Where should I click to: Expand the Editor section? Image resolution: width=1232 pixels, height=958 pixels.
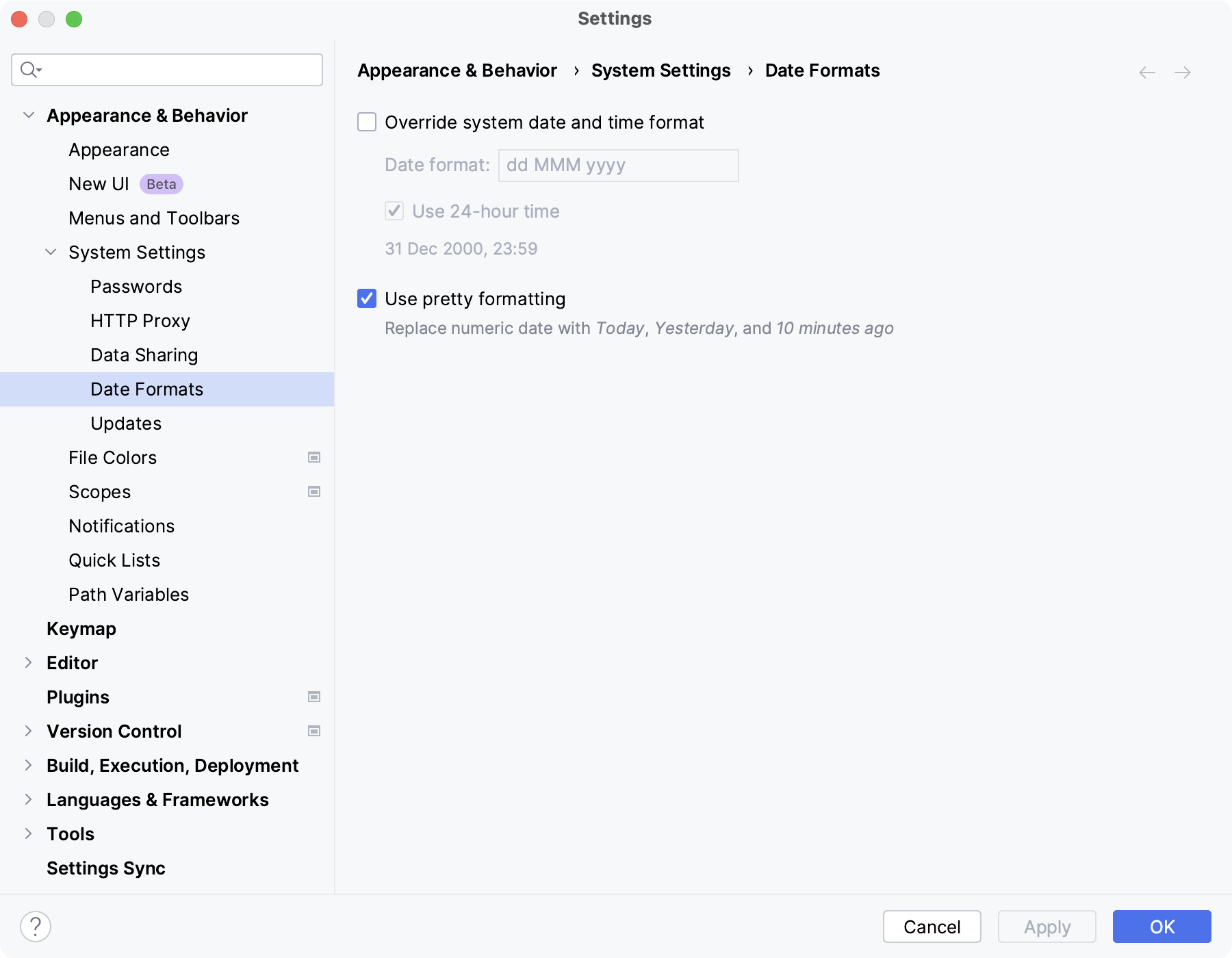[x=29, y=662]
